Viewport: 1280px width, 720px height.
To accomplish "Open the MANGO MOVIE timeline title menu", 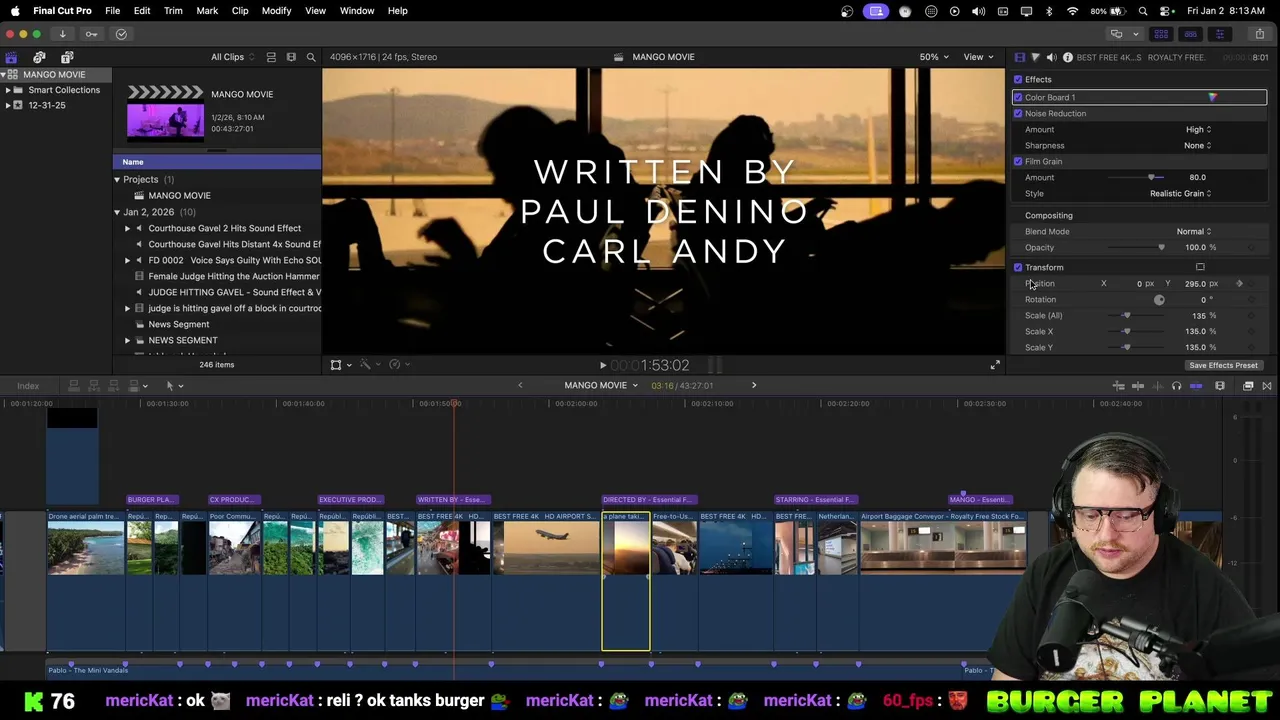I will pos(600,386).
